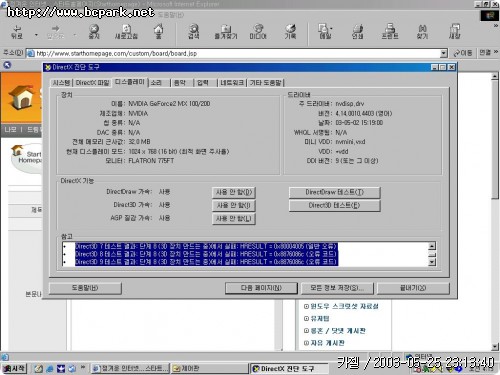Image resolution: width=500 pixels, height=375 pixels.
Task: Switch to the Sound tab
Action: click(x=156, y=83)
